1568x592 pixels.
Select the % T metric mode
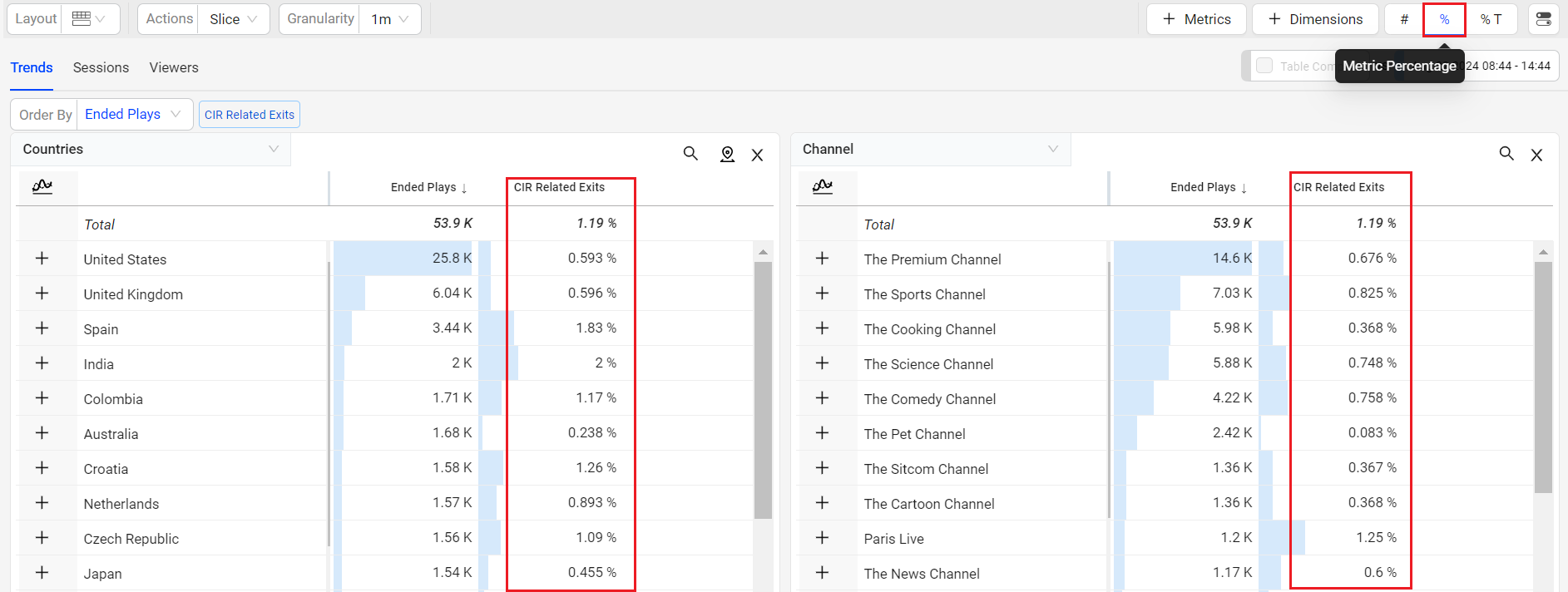click(1491, 19)
